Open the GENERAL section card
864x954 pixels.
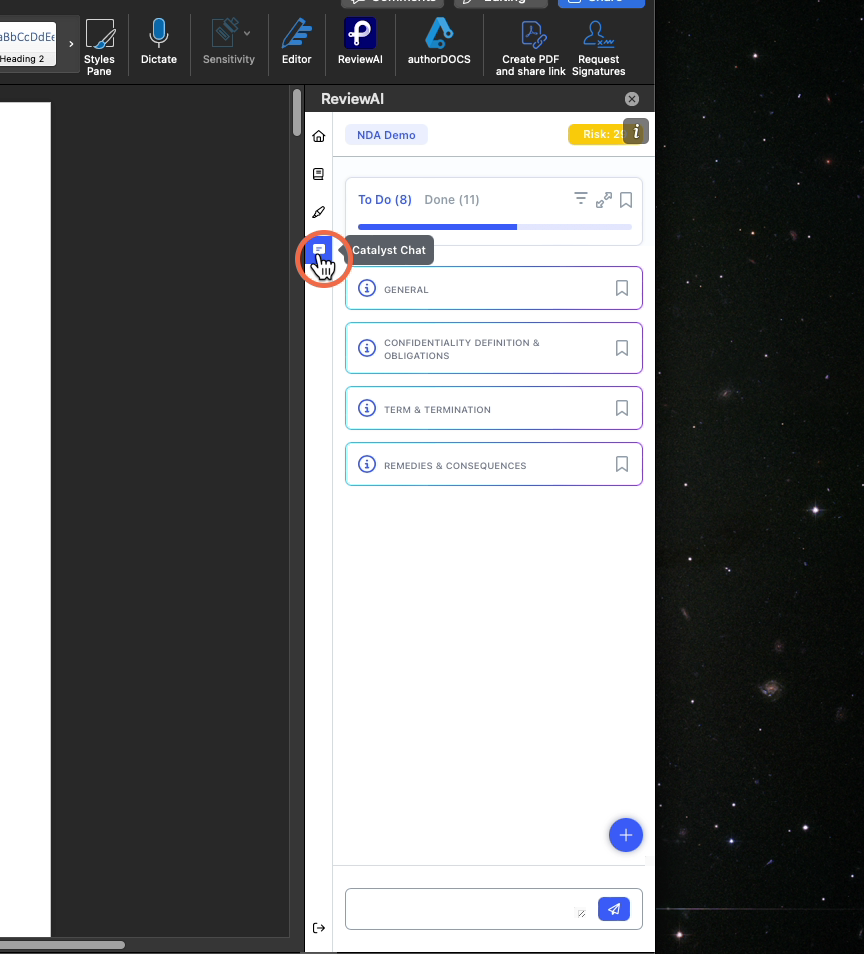click(x=493, y=288)
